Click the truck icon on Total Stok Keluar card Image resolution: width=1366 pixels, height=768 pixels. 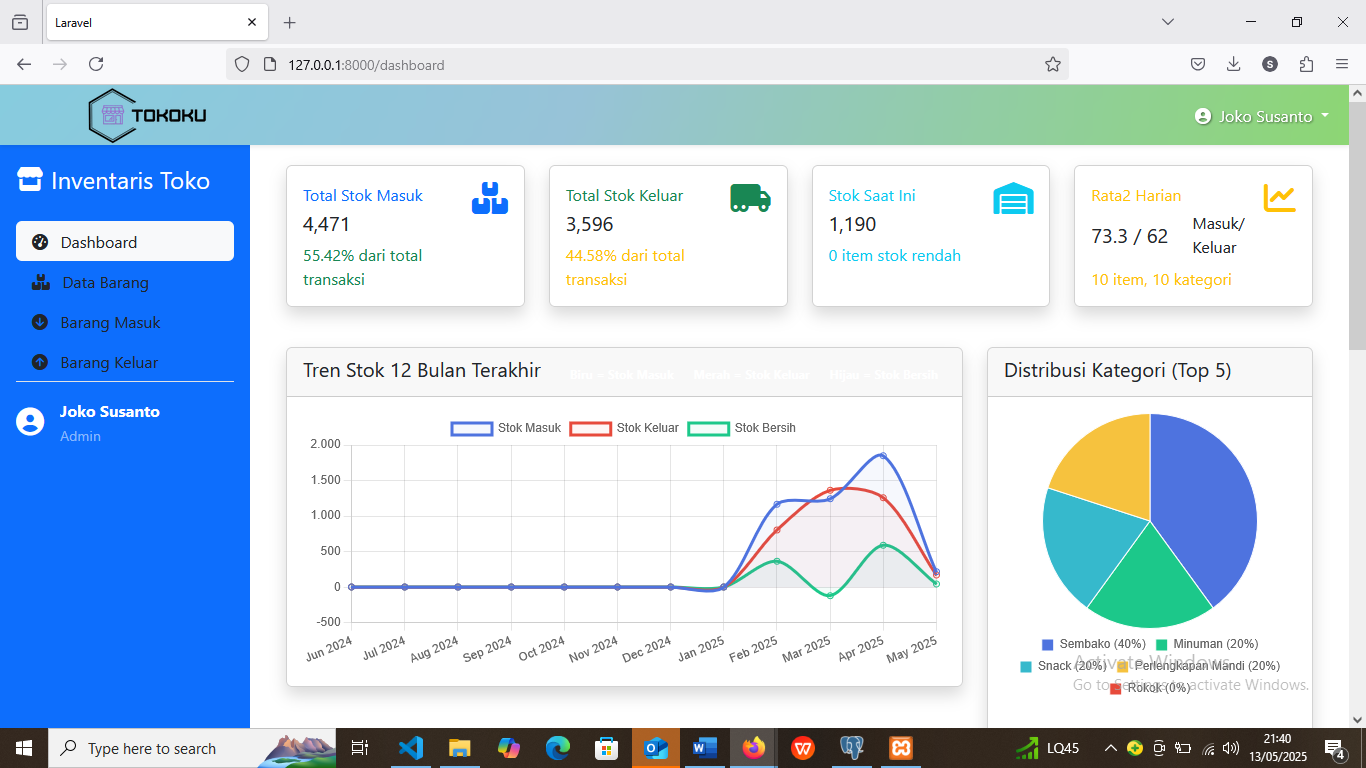751,197
